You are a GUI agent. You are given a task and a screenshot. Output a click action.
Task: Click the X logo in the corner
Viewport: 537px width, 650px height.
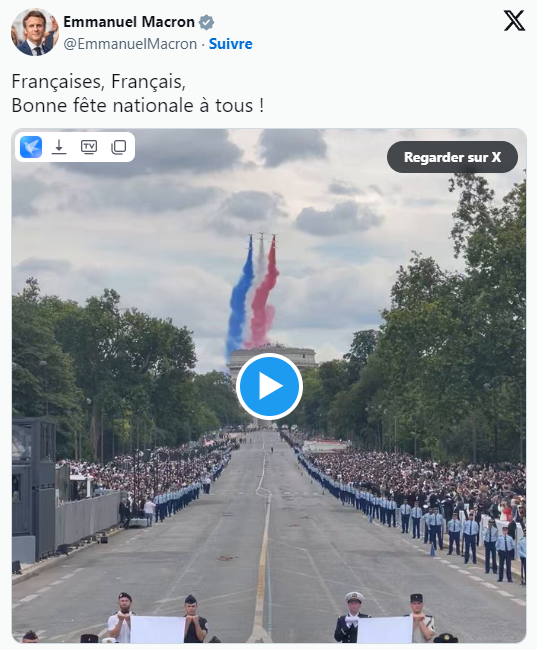pos(514,21)
